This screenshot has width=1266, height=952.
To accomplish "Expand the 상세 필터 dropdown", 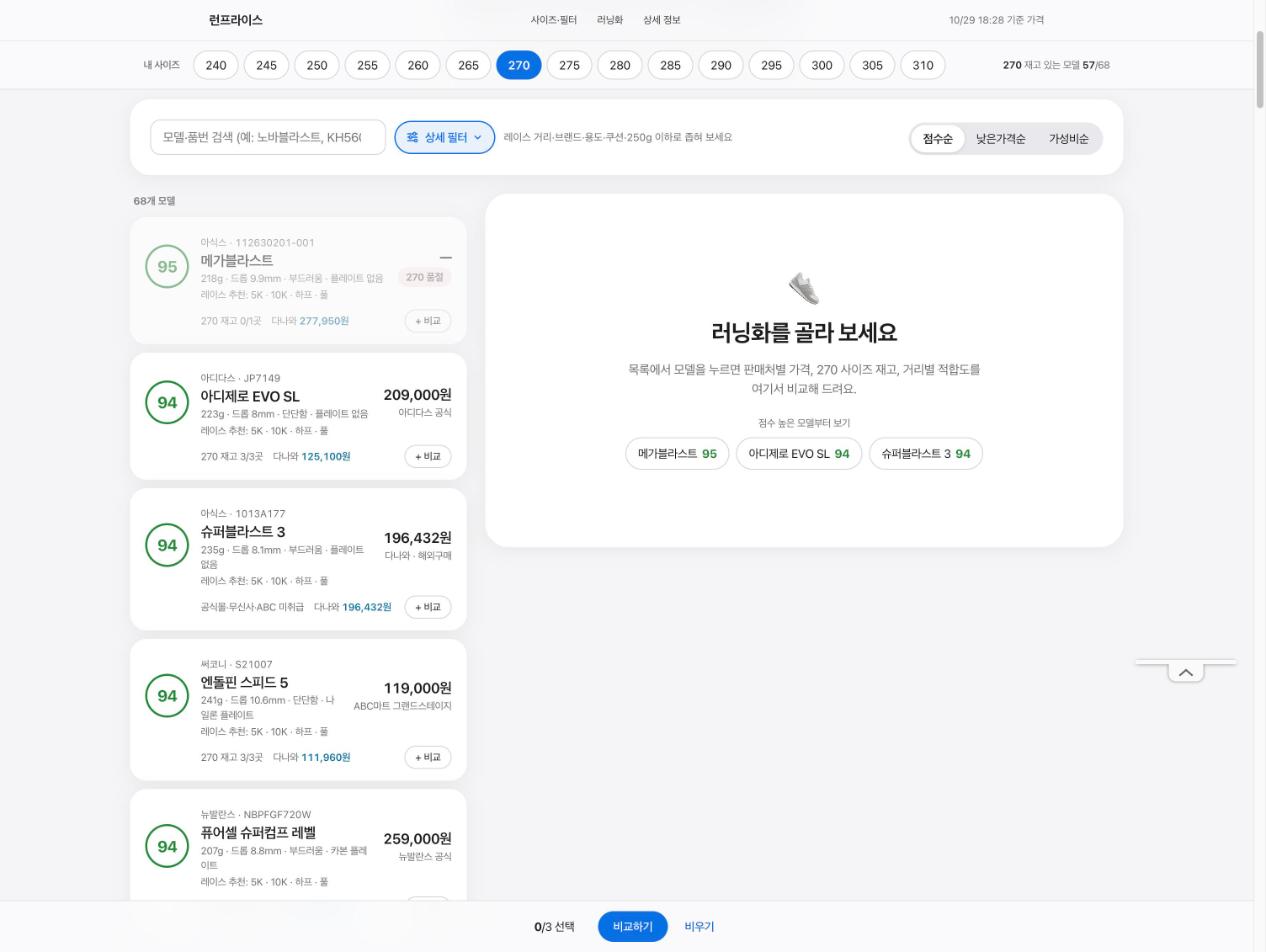I will click(445, 137).
